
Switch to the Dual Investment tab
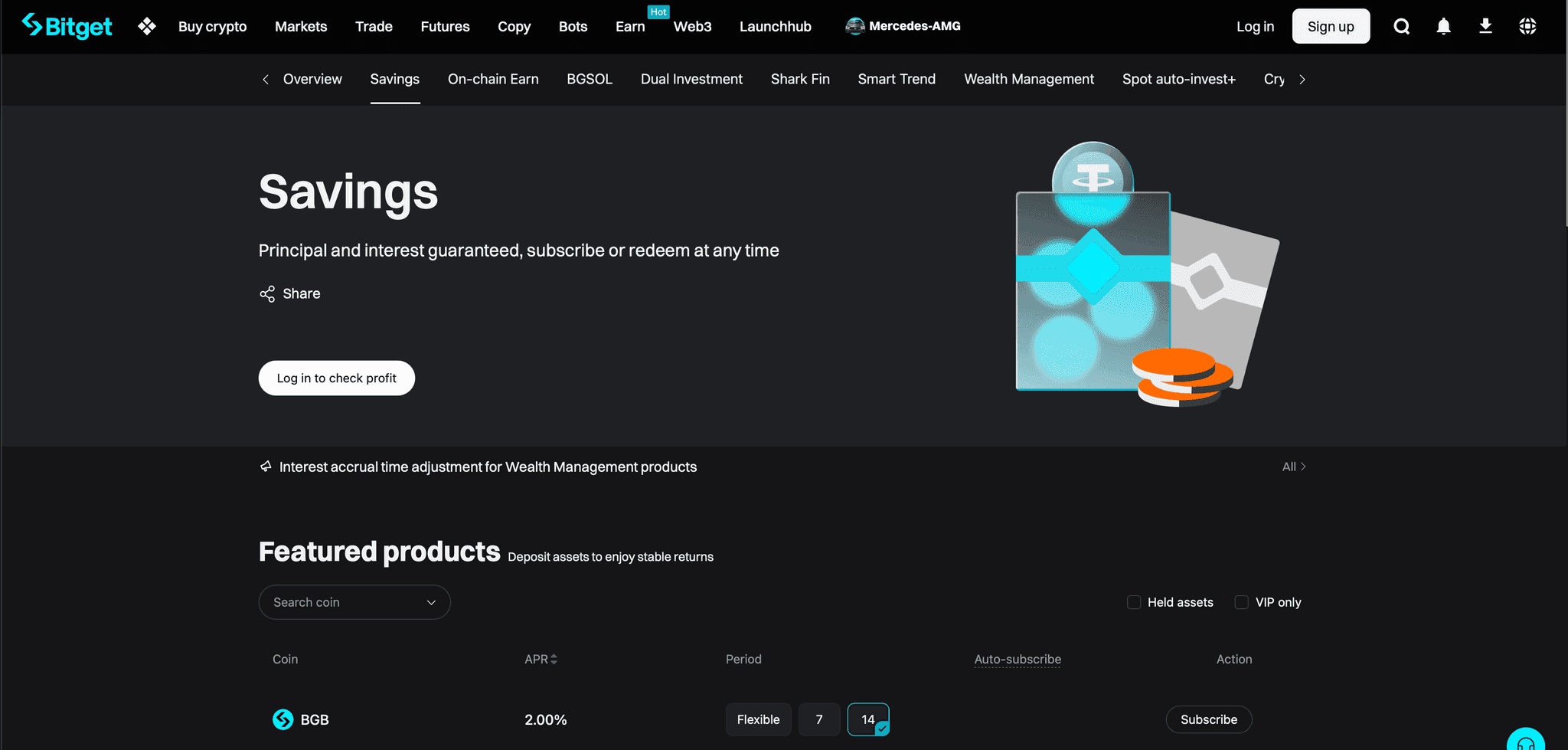click(691, 79)
